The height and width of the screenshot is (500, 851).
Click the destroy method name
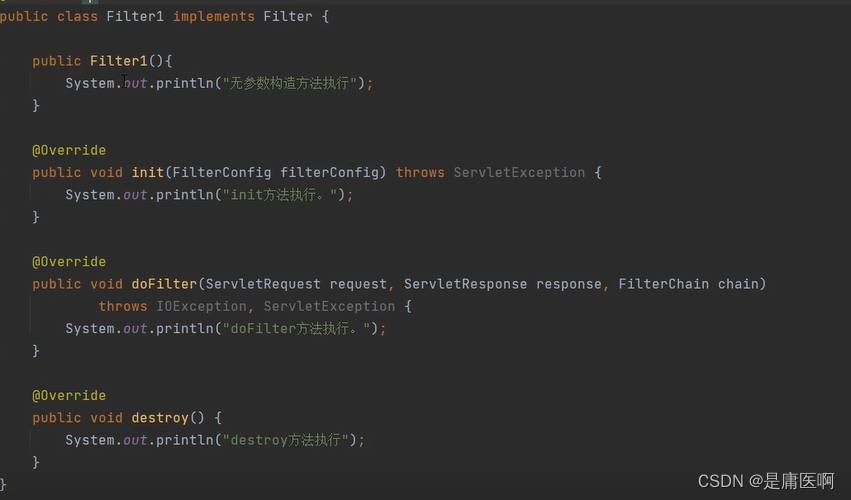point(160,418)
